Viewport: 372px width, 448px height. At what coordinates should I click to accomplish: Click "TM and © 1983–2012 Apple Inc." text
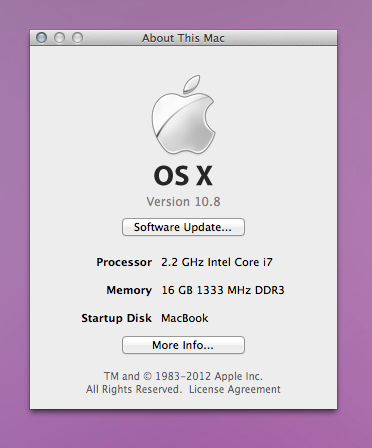[183, 376]
